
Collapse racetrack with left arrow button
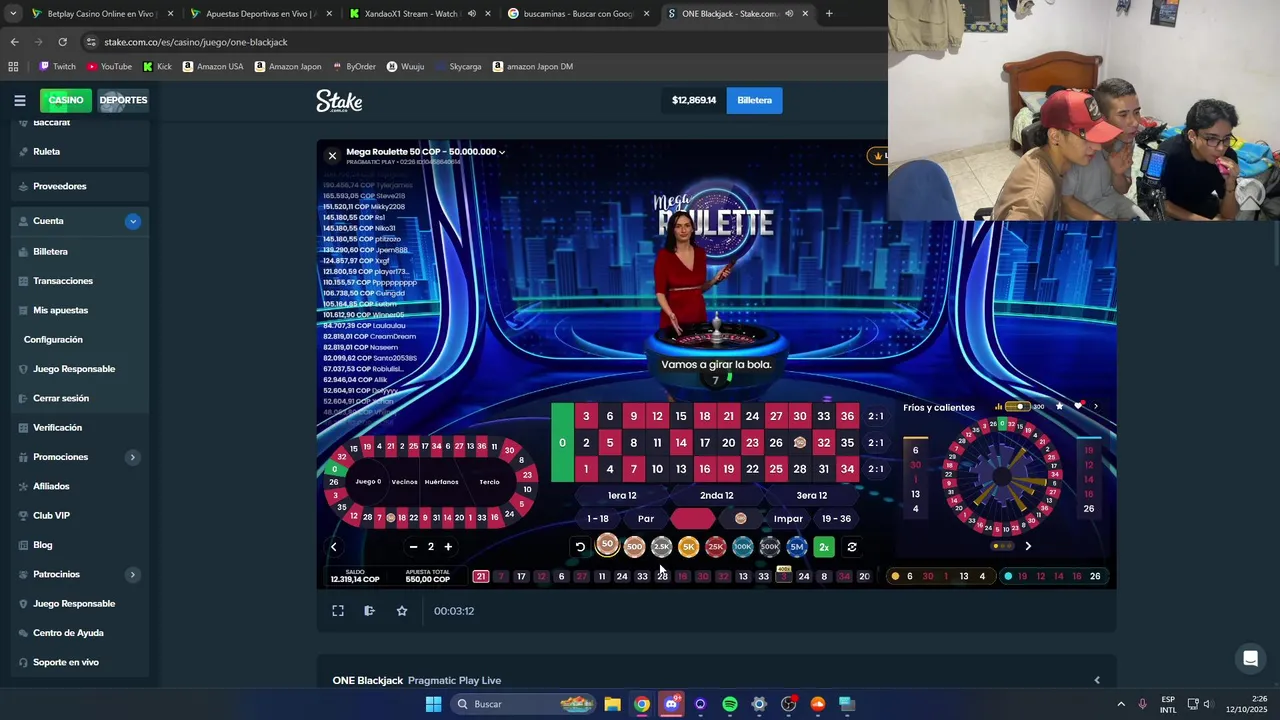pos(334,547)
